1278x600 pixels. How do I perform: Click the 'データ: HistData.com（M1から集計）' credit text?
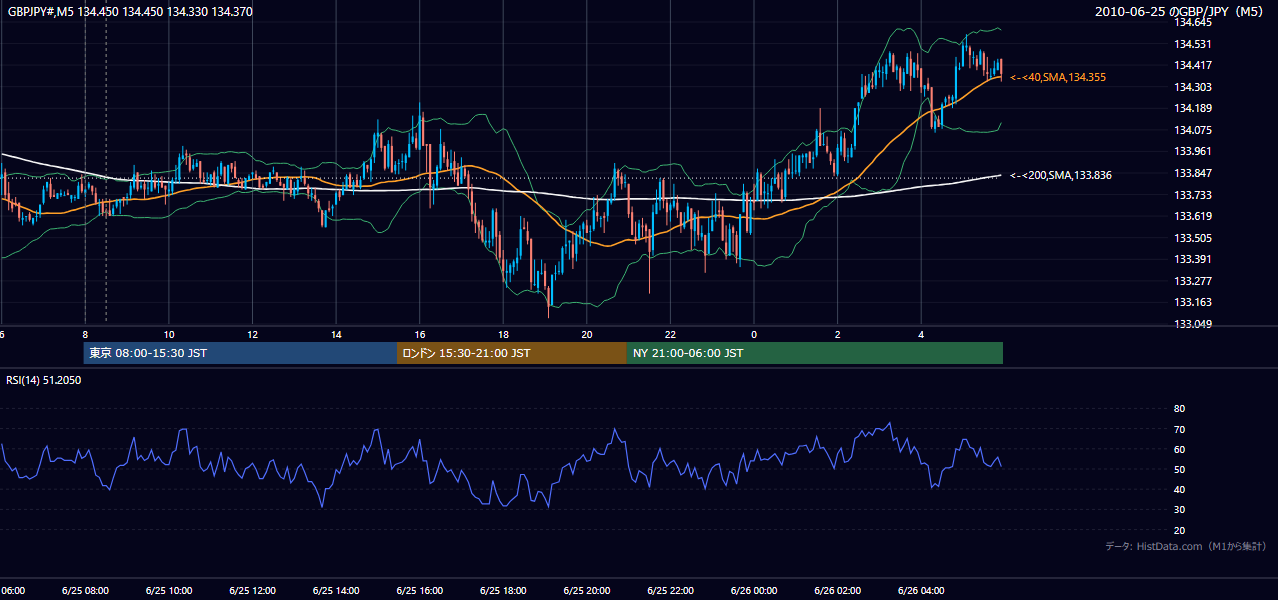[1186, 546]
